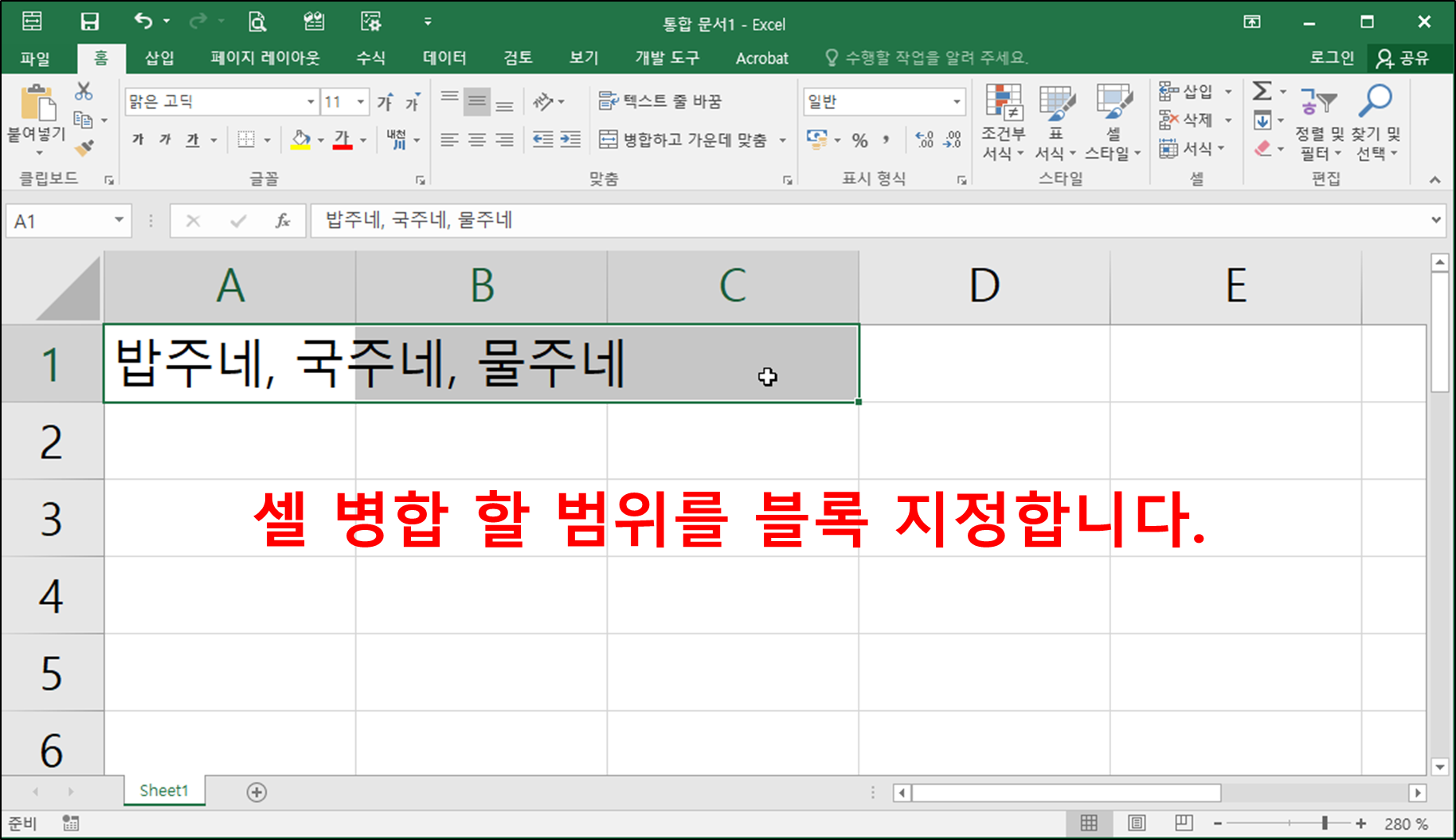Image resolution: width=1456 pixels, height=840 pixels.
Task: Apply the Percent Style icon
Action: tap(859, 140)
